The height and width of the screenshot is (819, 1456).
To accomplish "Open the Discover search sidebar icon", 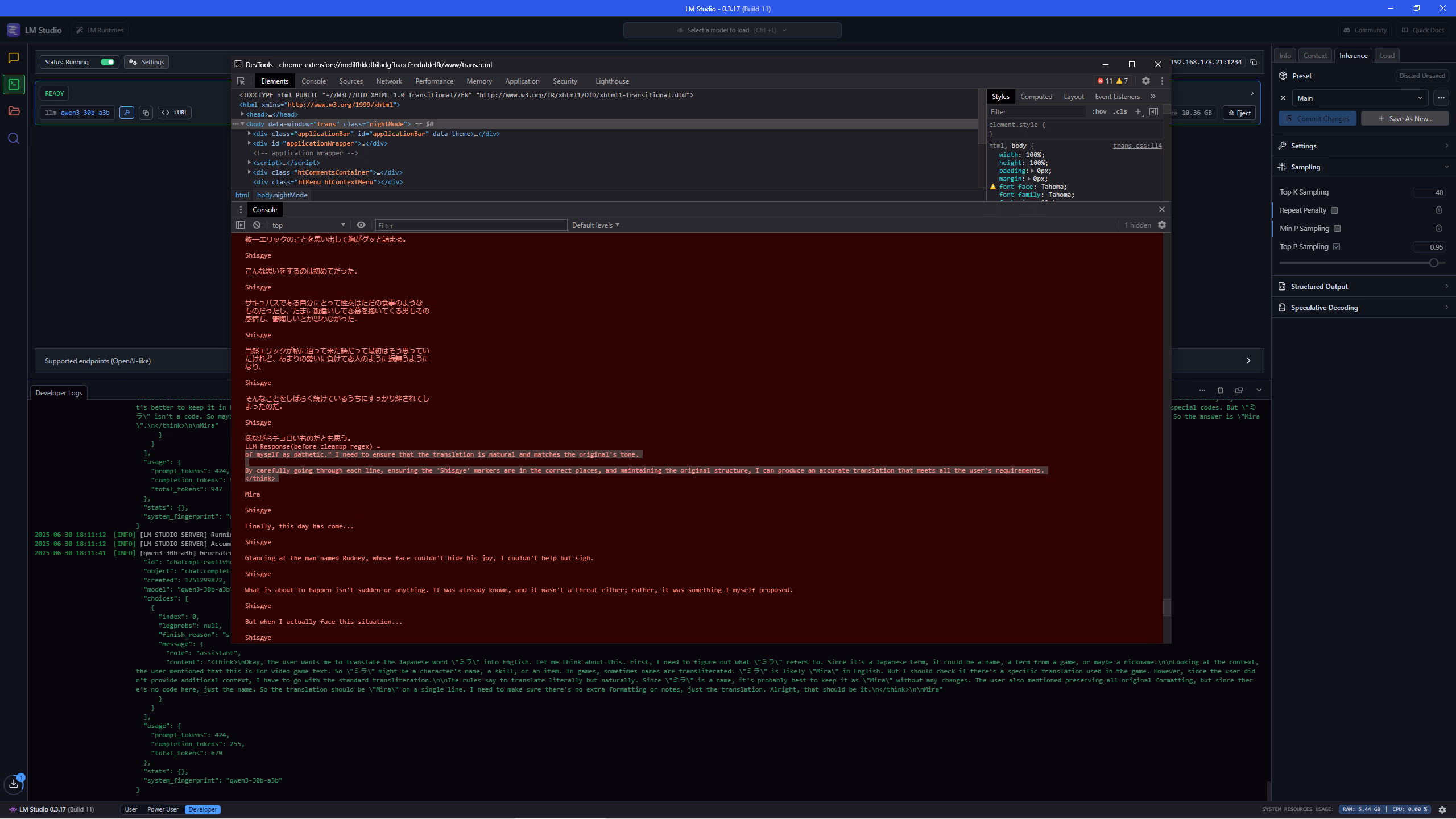I will [x=14, y=138].
